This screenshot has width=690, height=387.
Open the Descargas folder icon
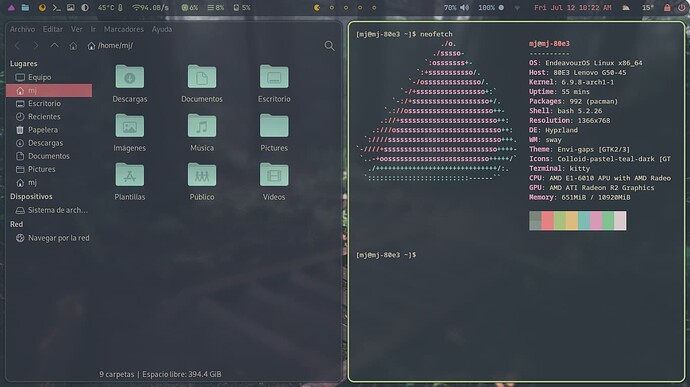tap(130, 77)
